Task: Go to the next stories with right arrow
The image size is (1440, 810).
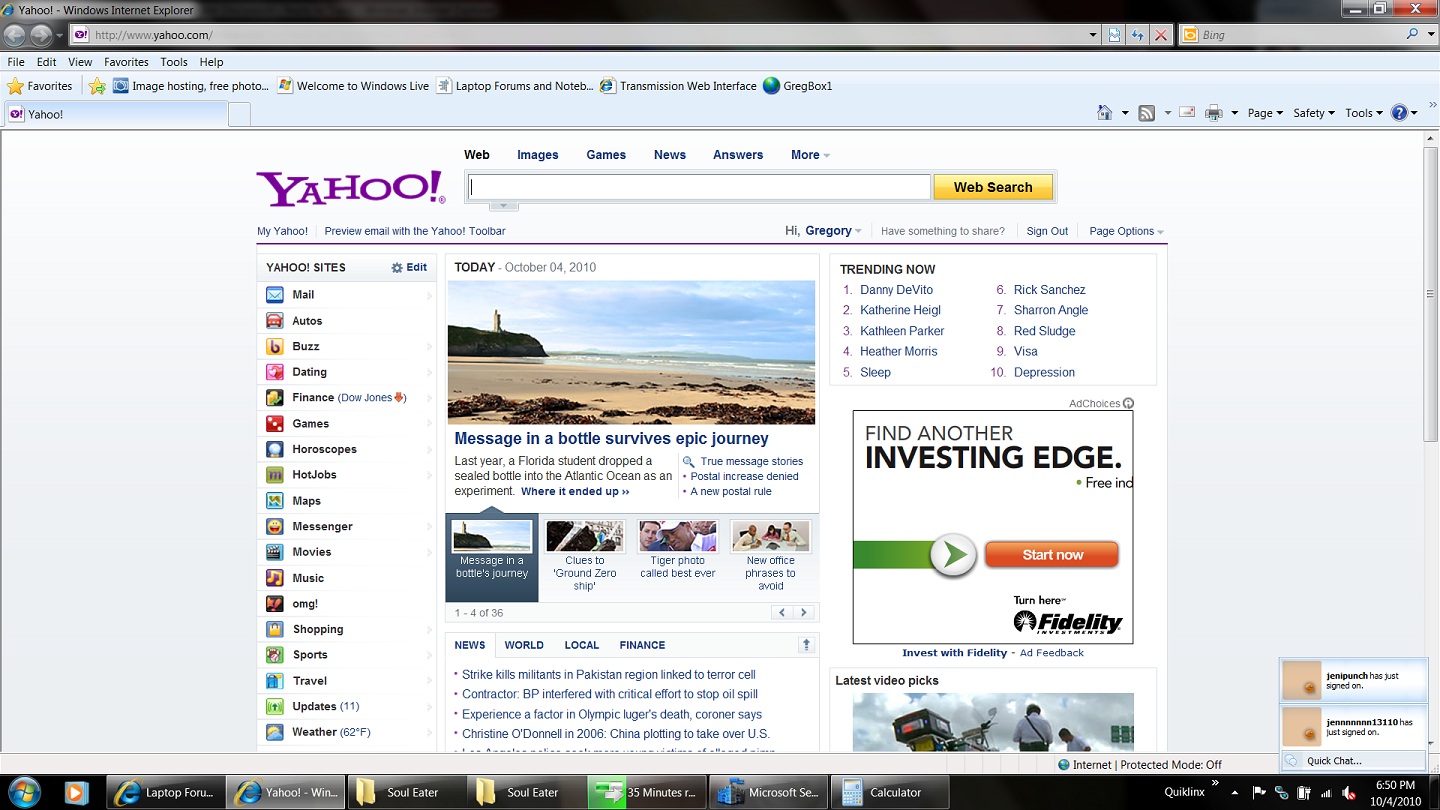Action: click(803, 613)
